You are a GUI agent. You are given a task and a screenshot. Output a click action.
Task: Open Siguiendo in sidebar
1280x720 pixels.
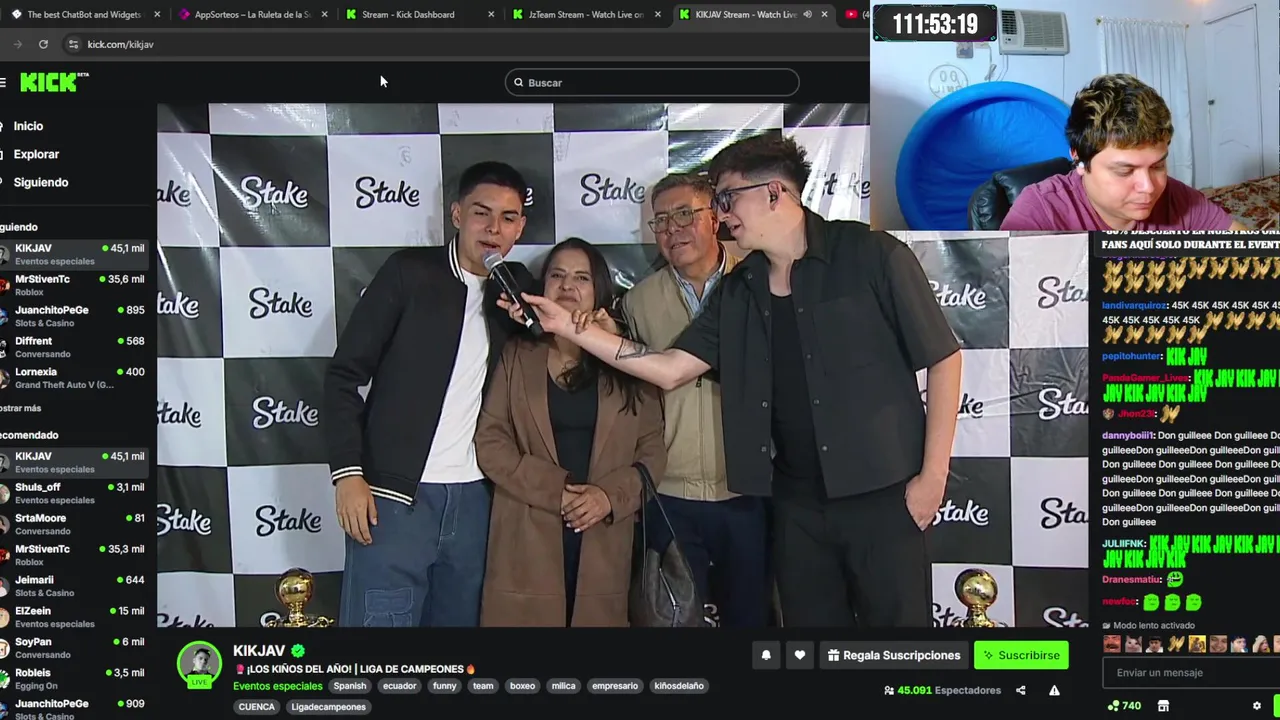(x=41, y=182)
